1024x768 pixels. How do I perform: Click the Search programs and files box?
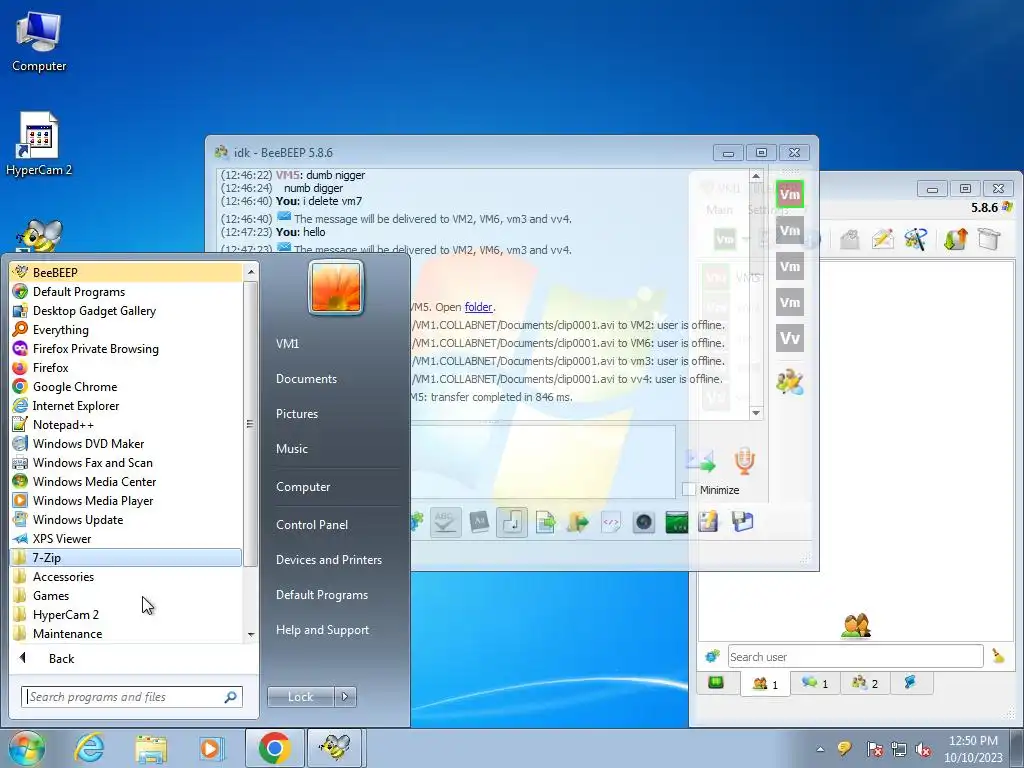pos(131,697)
